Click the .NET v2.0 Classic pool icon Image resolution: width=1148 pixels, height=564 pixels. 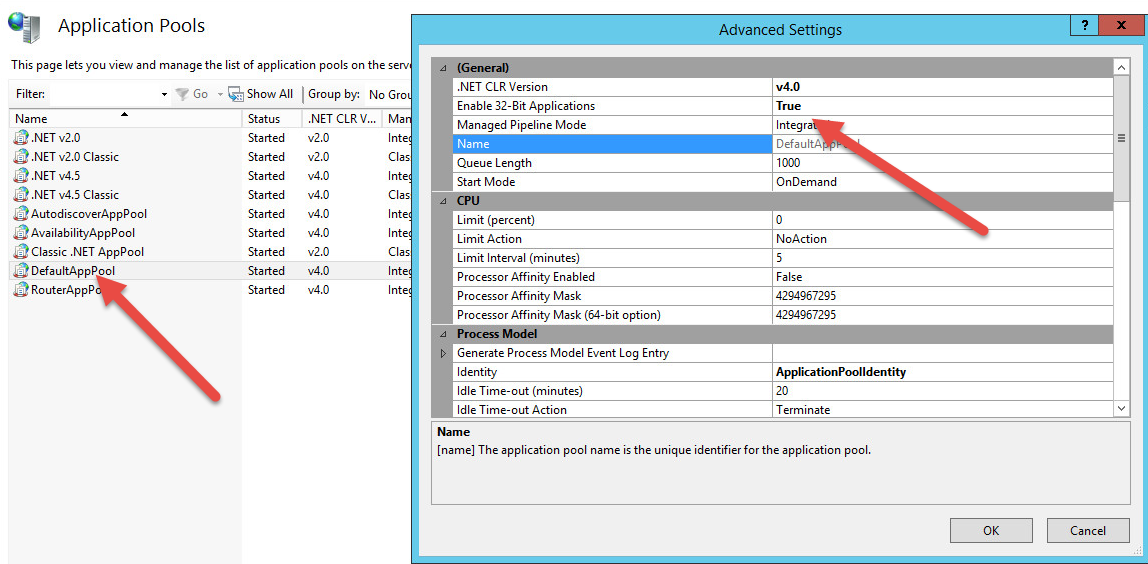[x=21, y=157]
